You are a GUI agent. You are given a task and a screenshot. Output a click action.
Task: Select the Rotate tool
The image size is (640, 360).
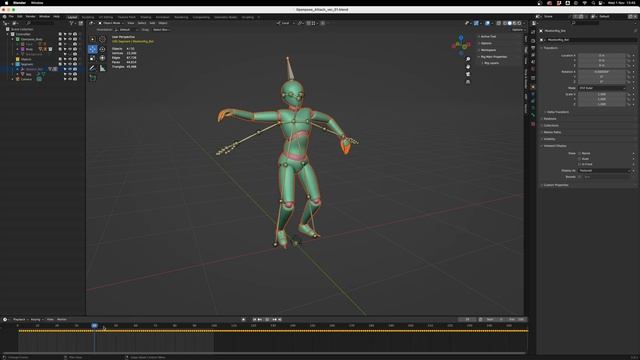coord(102,49)
